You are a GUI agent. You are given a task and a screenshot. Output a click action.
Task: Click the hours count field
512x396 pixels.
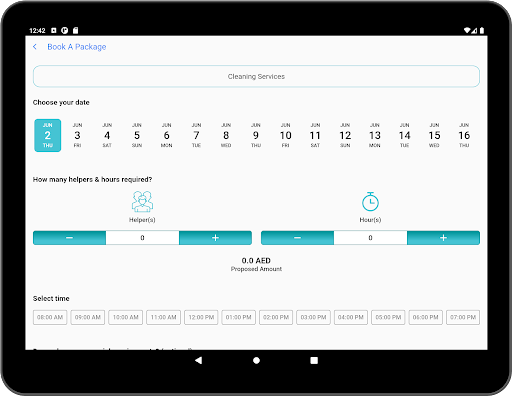370,238
